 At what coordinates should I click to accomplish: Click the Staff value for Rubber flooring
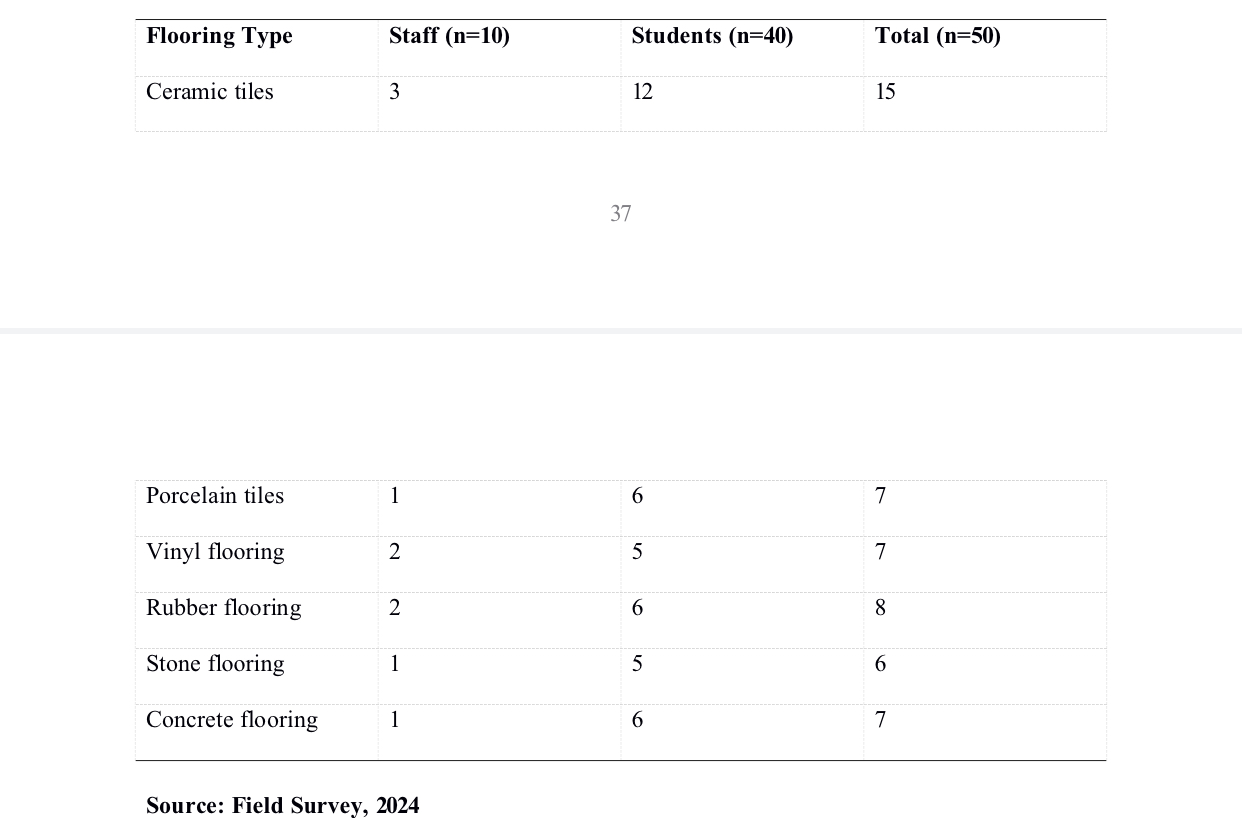395,608
